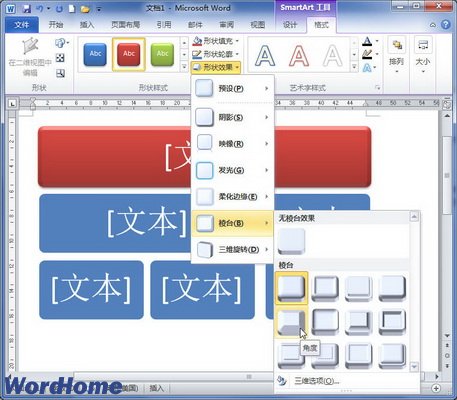Screen dimensions: 457x400
Task: Open the 预设(P) submenu
Action: coord(232,89)
